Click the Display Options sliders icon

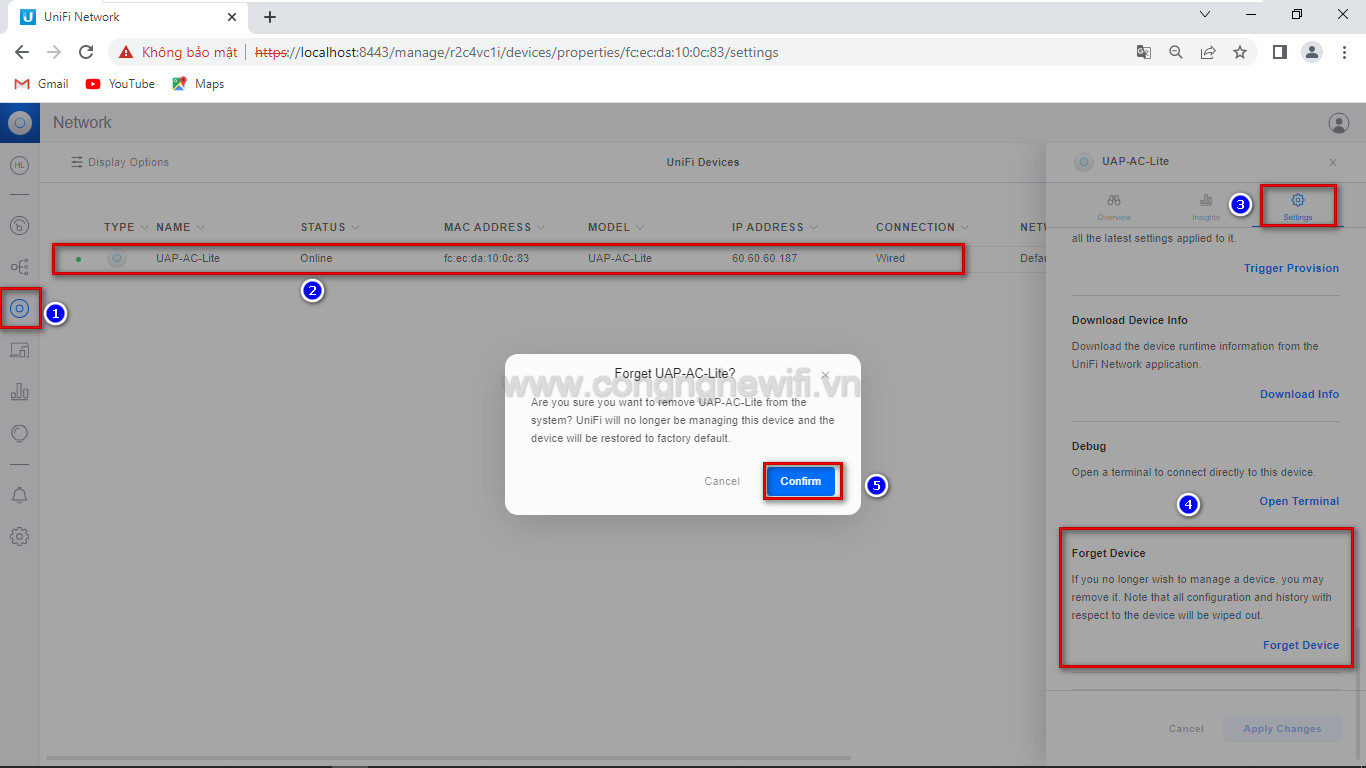[77, 162]
